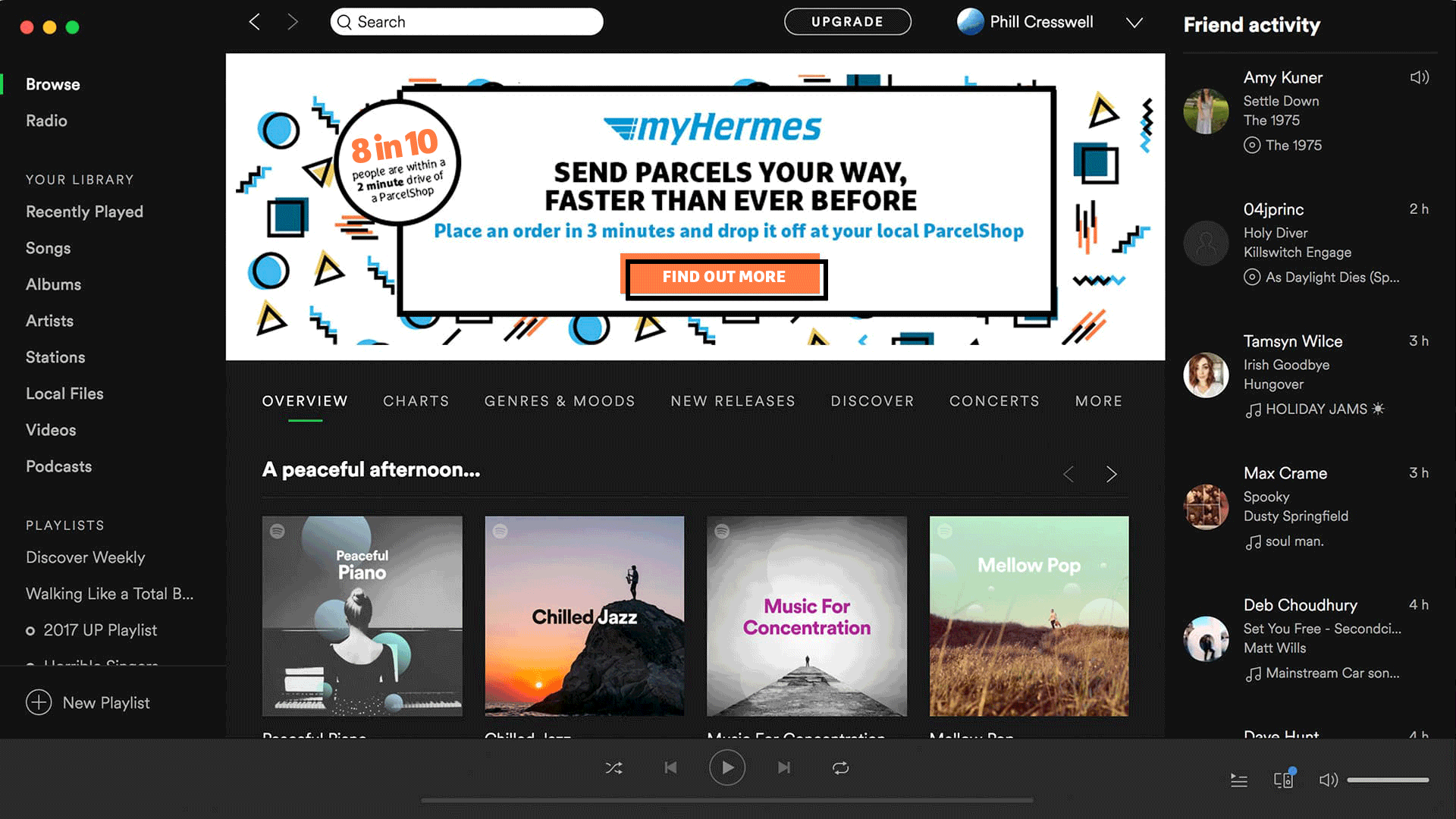Click FIND OUT MORE in the ad

pyautogui.click(x=724, y=277)
